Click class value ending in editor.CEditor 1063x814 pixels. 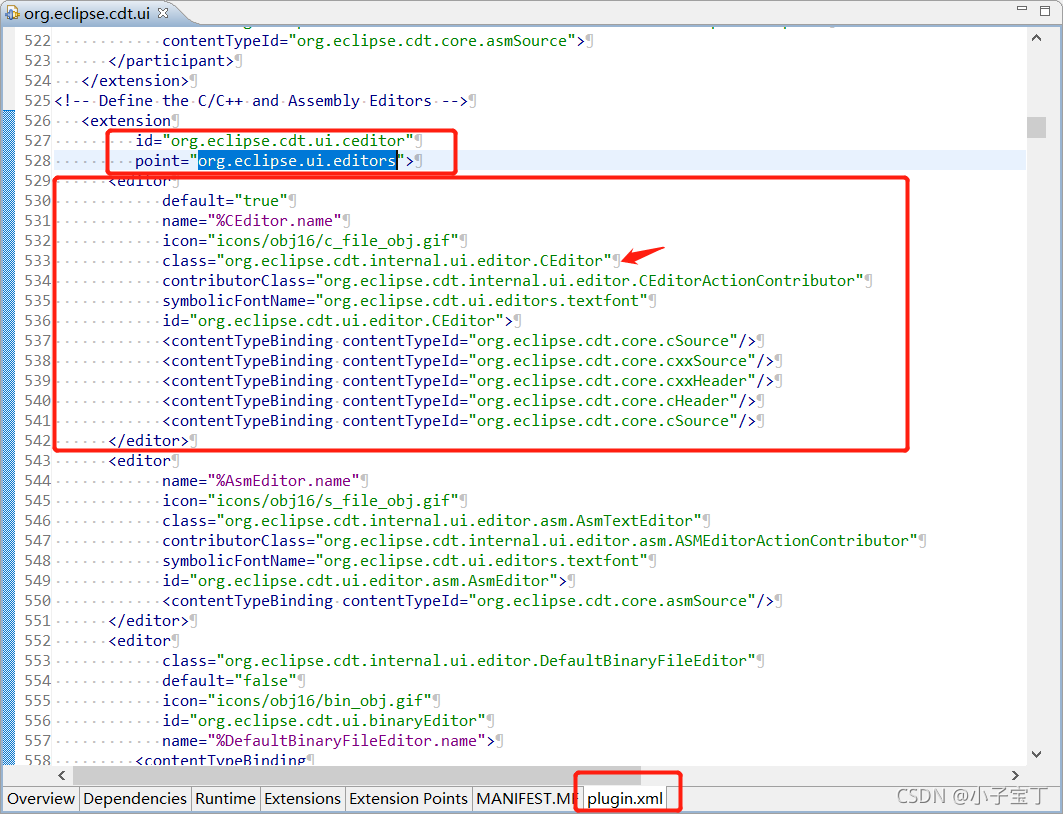pos(386,261)
